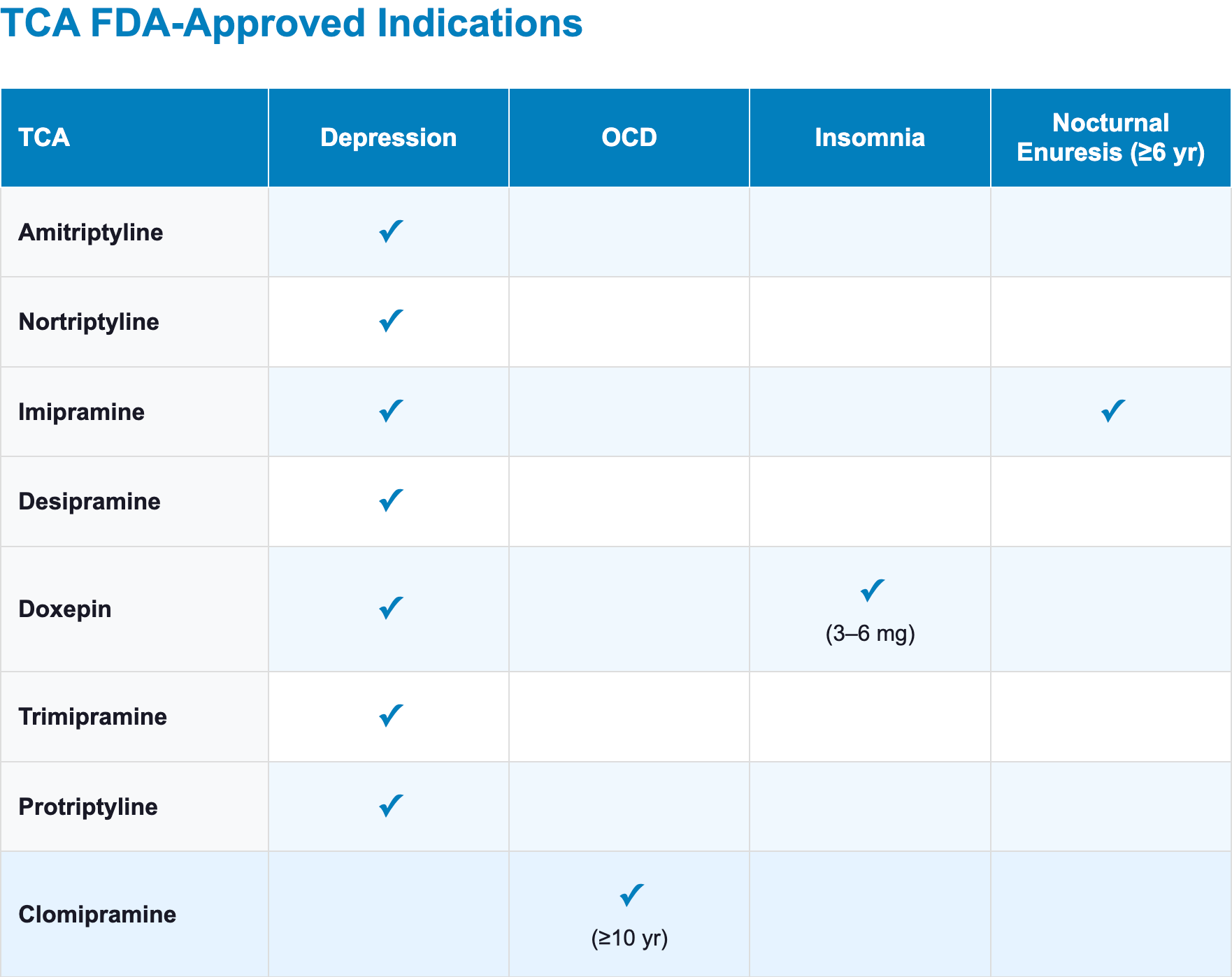This screenshot has width=1232, height=977.
Task: Click the Trimipramine depression checkmark
Action: tap(390, 716)
